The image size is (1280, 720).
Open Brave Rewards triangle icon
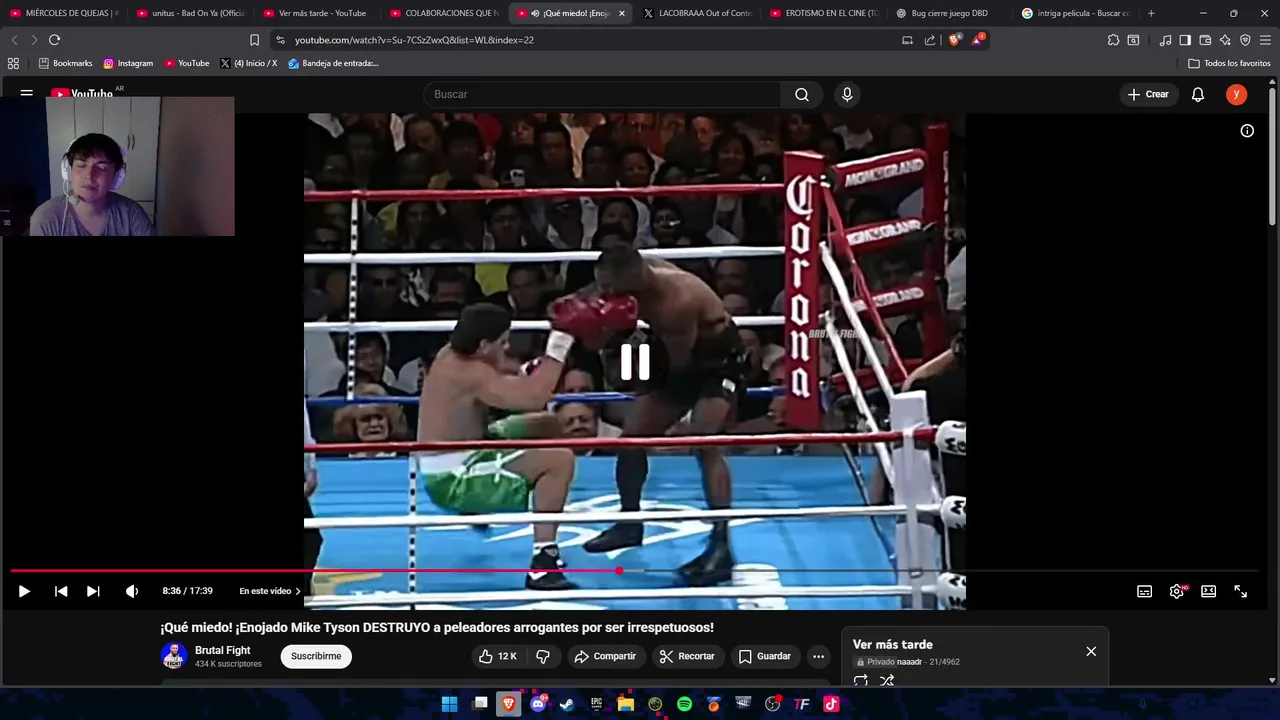[x=979, y=40]
